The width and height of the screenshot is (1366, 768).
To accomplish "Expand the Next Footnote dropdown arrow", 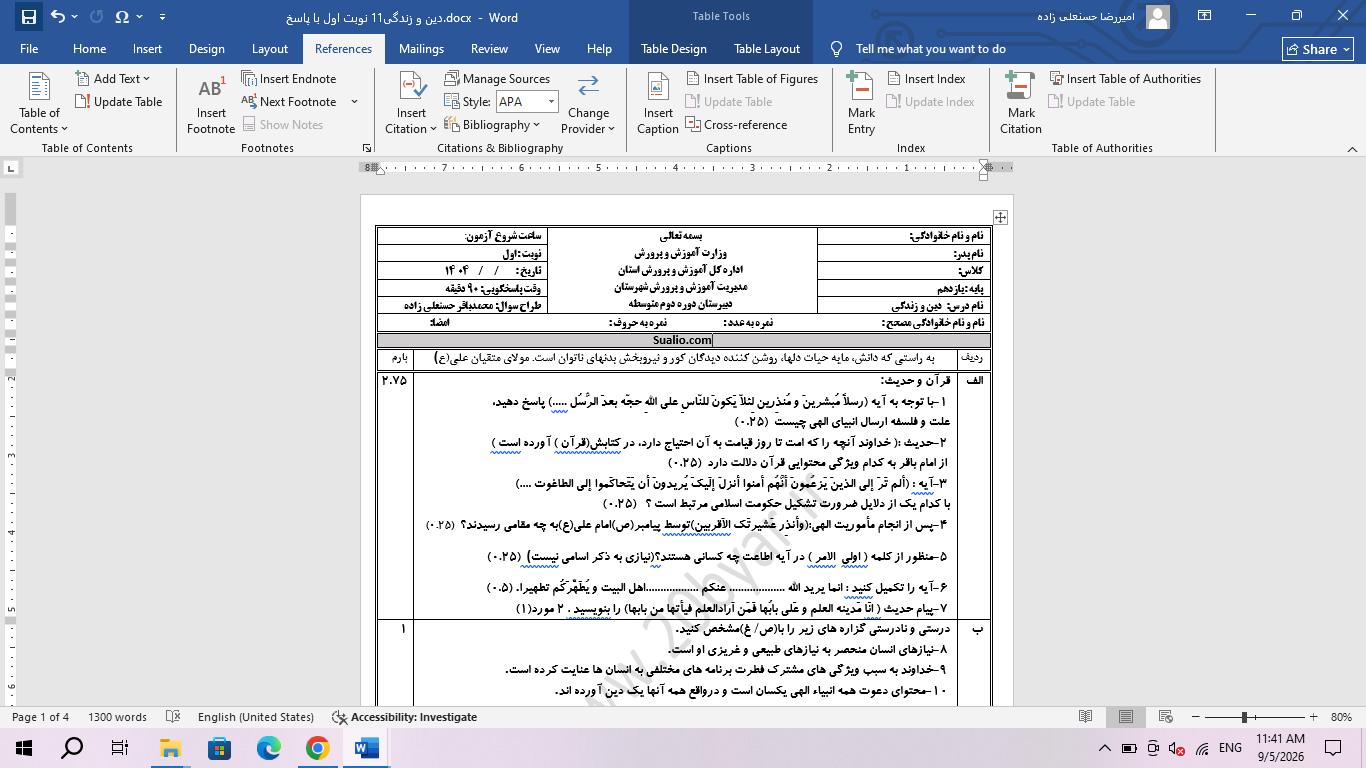I will click(354, 102).
